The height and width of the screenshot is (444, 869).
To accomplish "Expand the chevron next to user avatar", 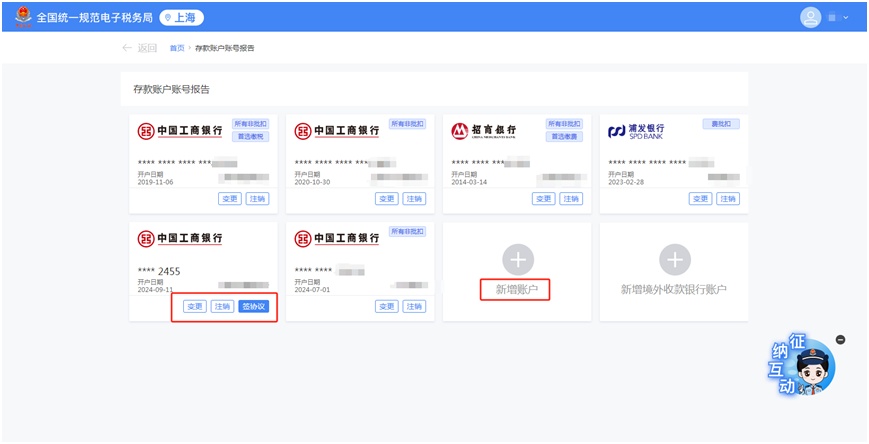I will click(x=846, y=18).
